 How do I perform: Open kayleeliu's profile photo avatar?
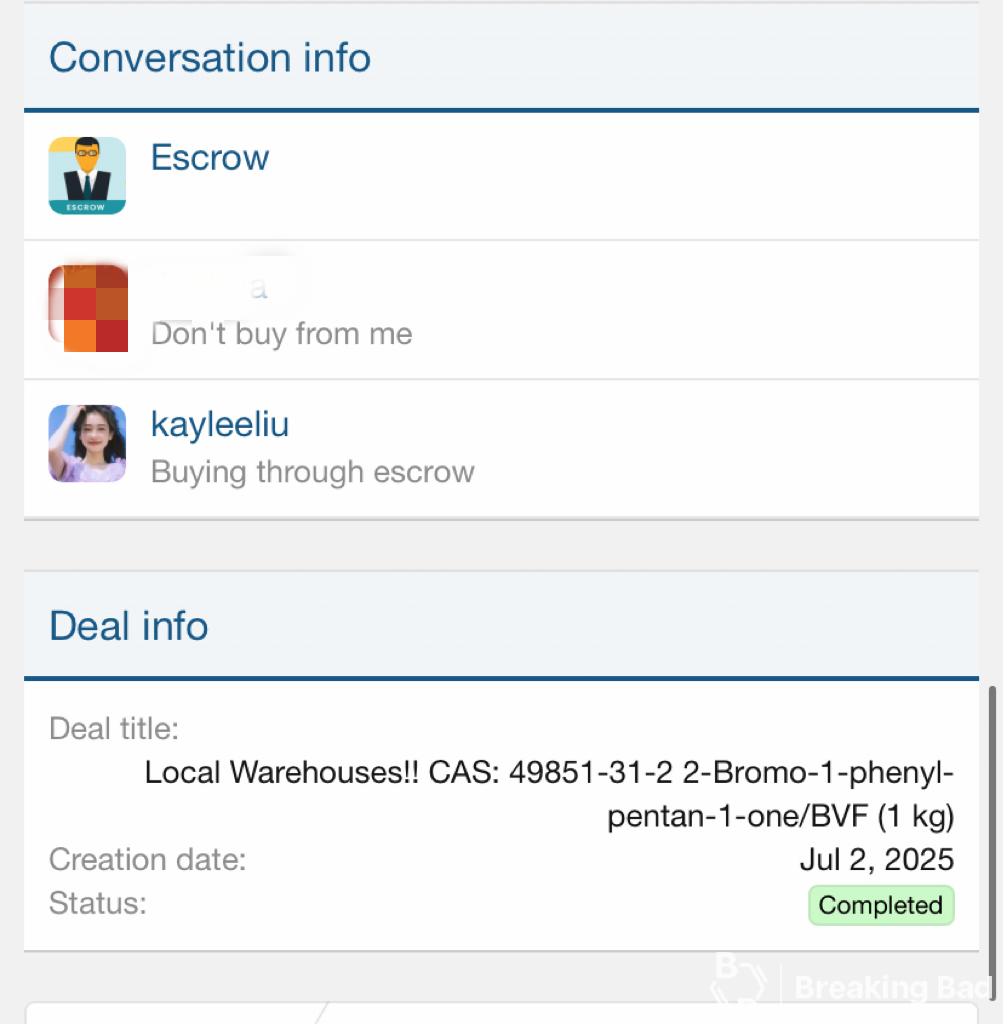click(87, 443)
